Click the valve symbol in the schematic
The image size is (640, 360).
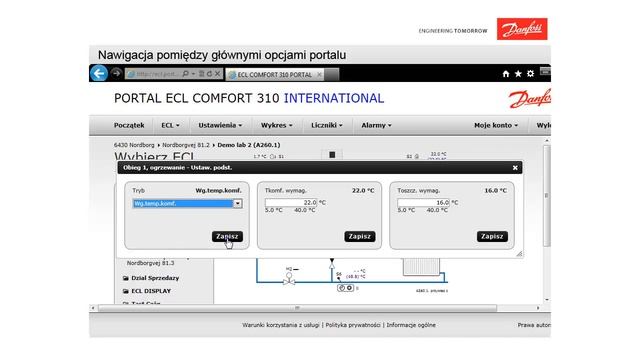coord(289,279)
